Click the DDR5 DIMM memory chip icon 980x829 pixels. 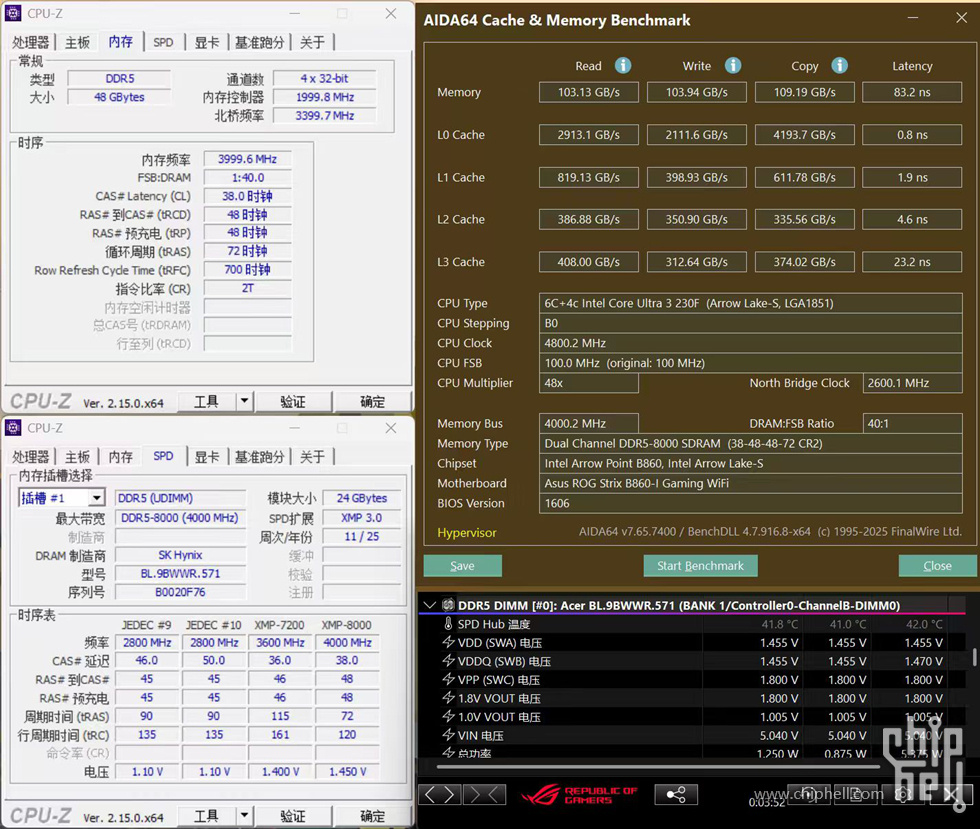(448, 605)
